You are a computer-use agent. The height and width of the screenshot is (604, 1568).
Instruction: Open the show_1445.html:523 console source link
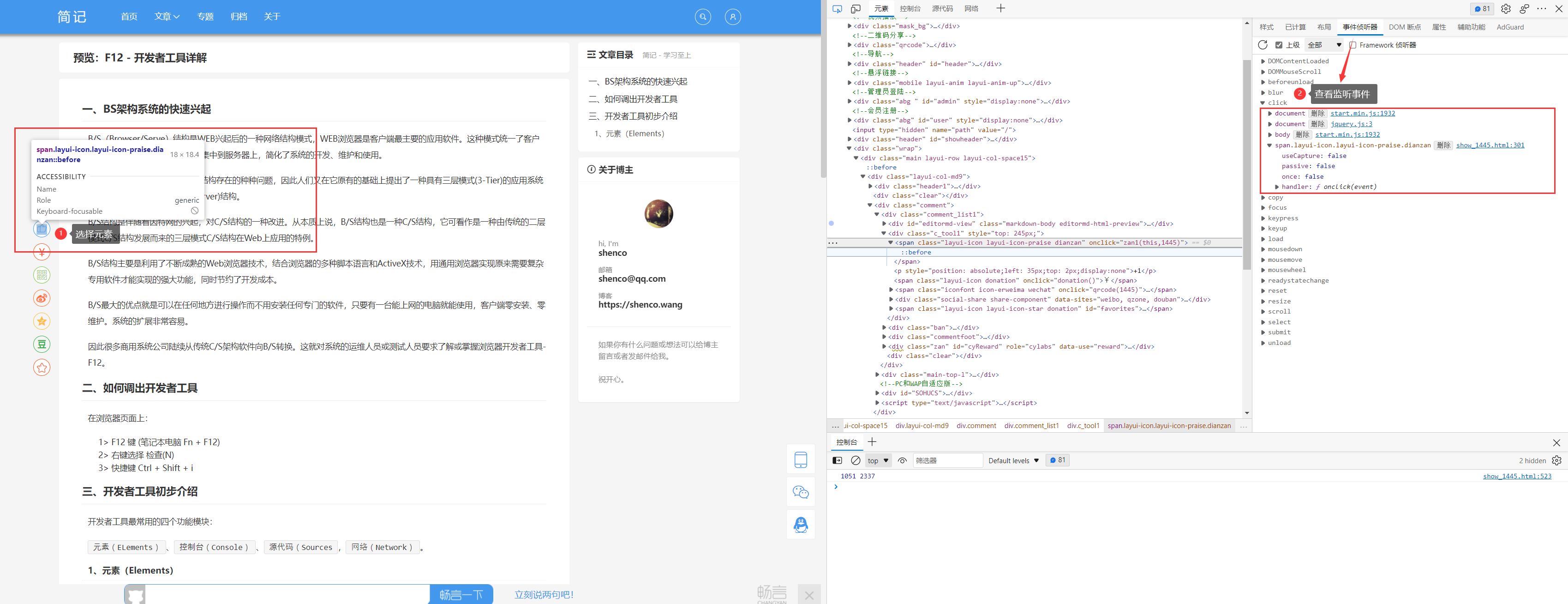[1517, 477]
